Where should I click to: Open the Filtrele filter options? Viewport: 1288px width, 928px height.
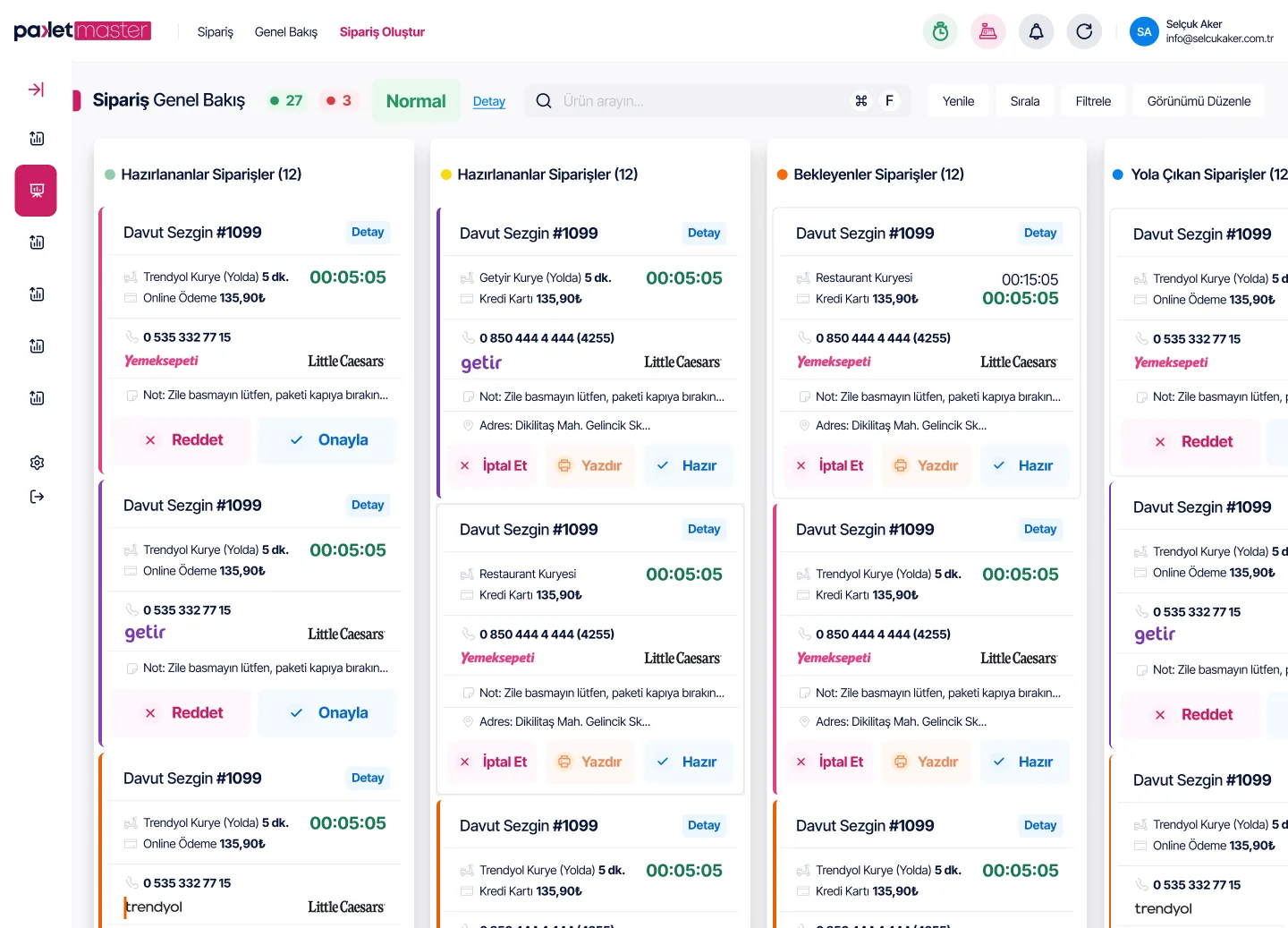point(1093,101)
